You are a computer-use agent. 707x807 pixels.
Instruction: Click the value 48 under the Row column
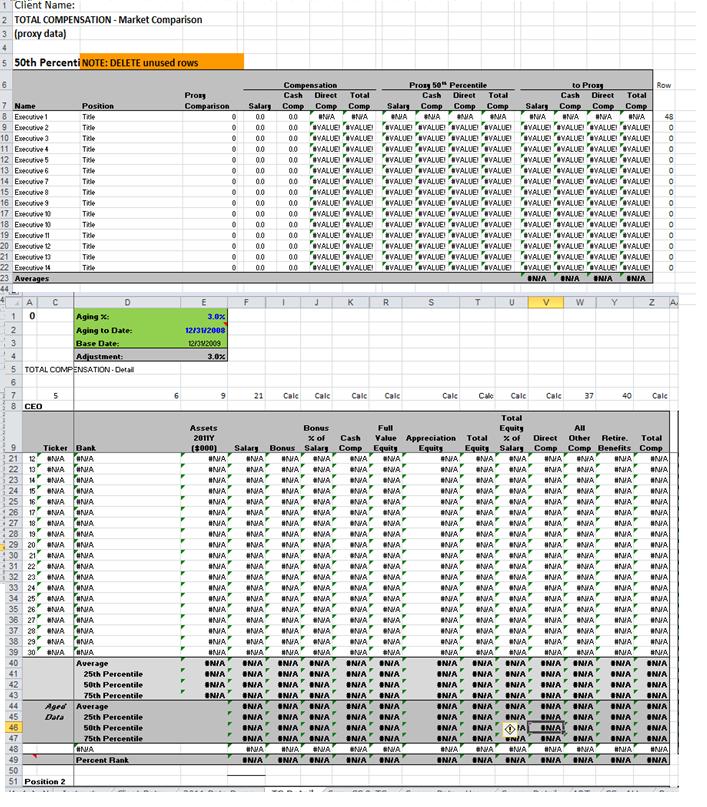pos(668,117)
